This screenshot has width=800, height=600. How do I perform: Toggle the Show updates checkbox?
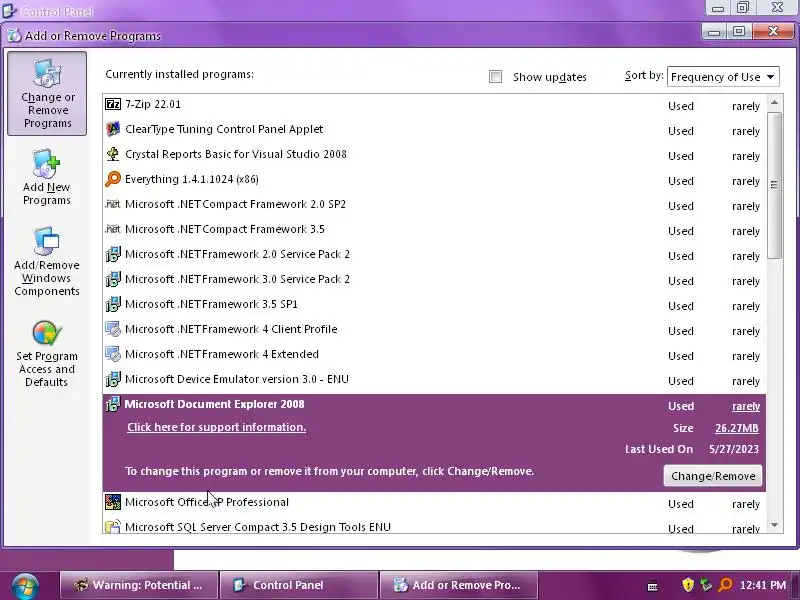point(495,77)
